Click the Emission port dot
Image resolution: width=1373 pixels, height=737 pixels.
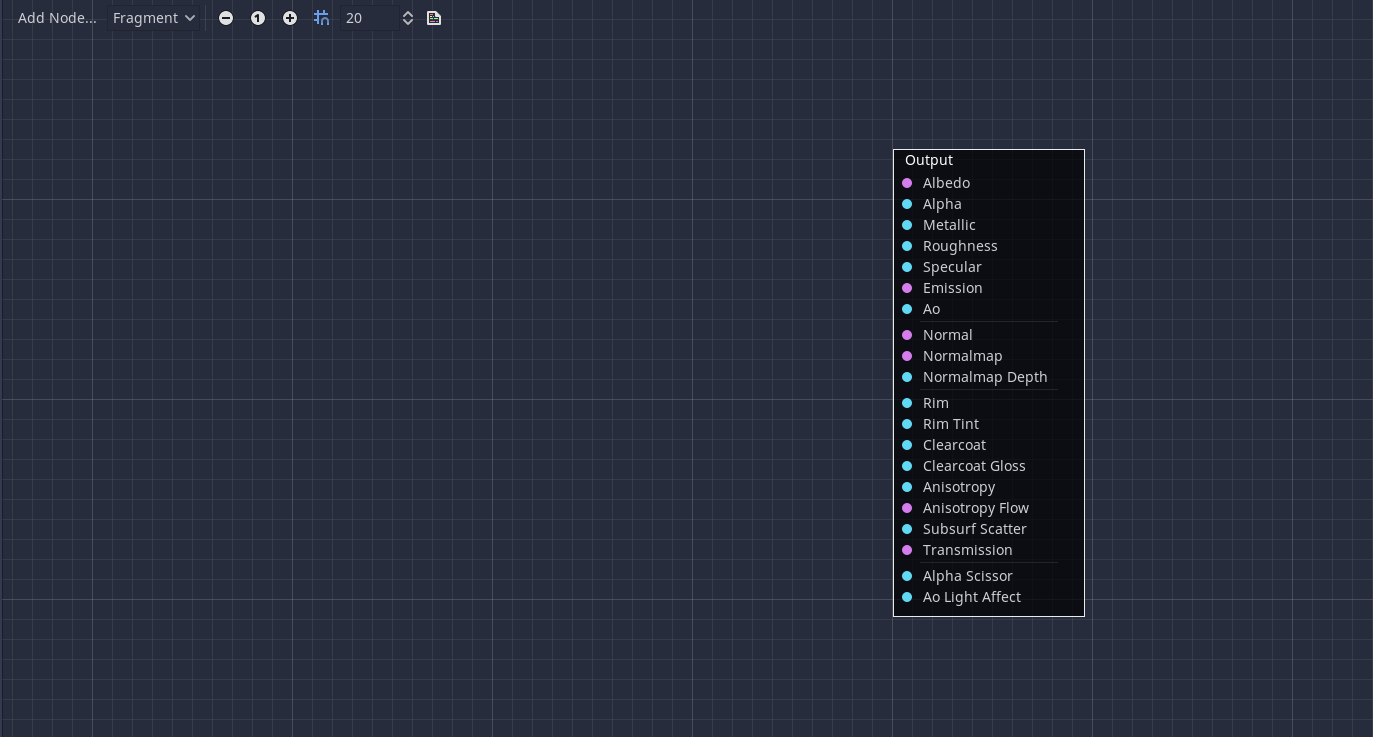(x=907, y=288)
